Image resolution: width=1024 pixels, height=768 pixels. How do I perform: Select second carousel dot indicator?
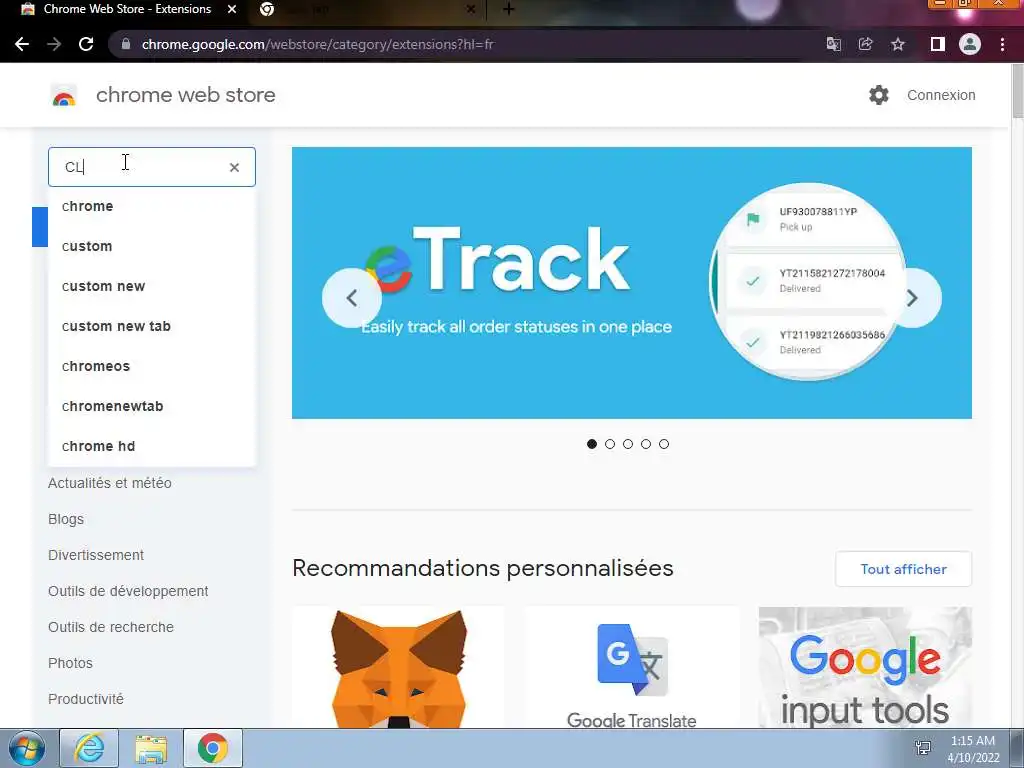pyautogui.click(x=610, y=444)
